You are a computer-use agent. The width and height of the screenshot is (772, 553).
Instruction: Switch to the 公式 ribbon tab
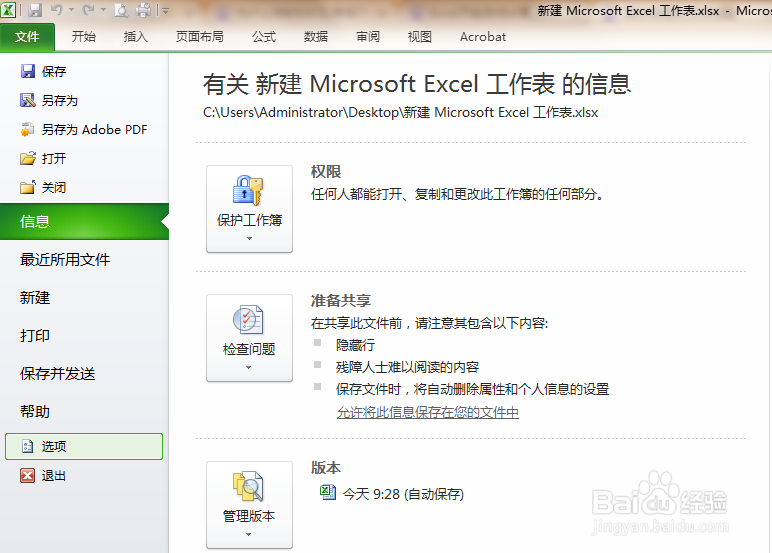(x=264, y=37)
